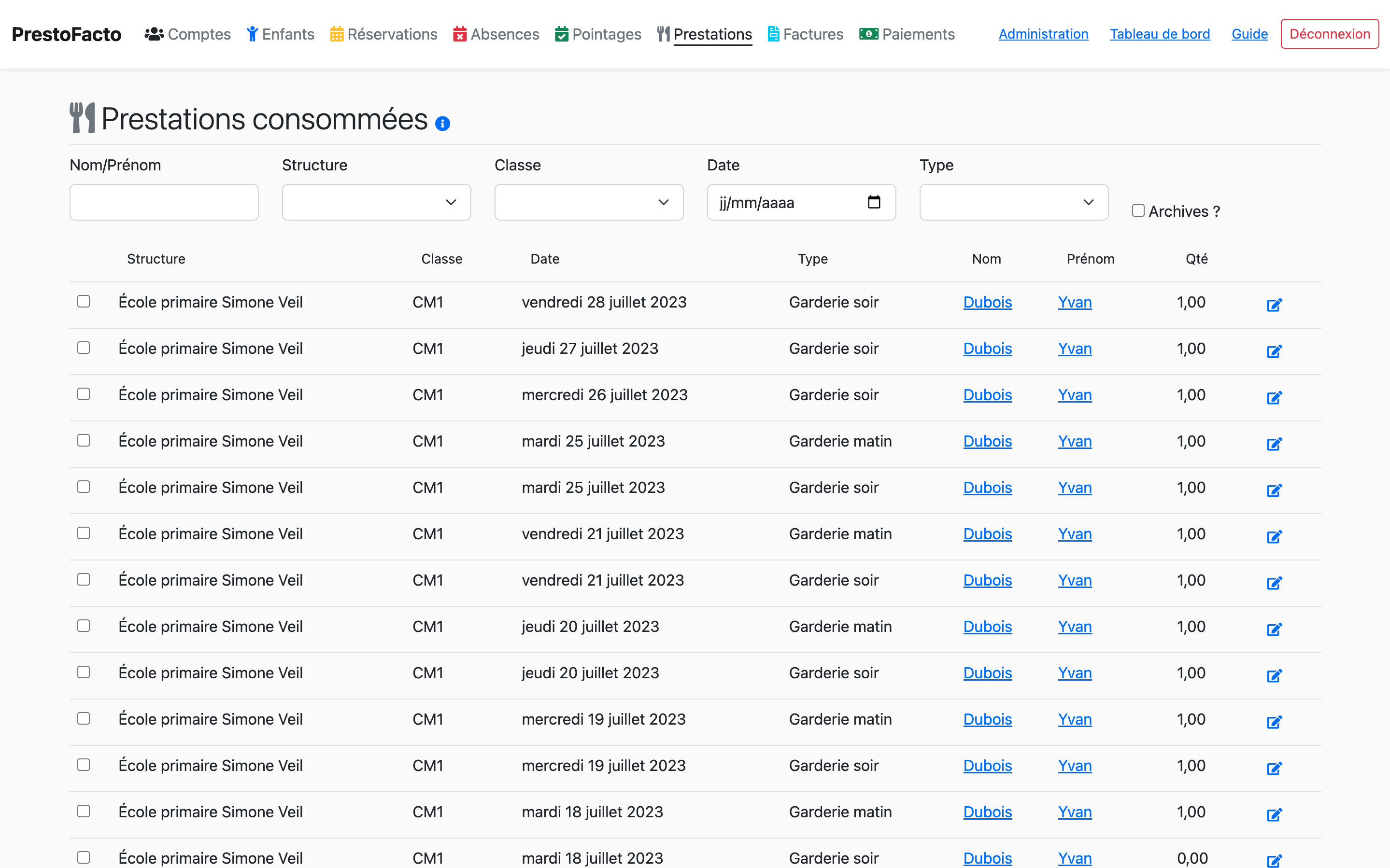
Task: Enable the Archives checkbox
Action: pyautogui.click(x=1138, y=210)
